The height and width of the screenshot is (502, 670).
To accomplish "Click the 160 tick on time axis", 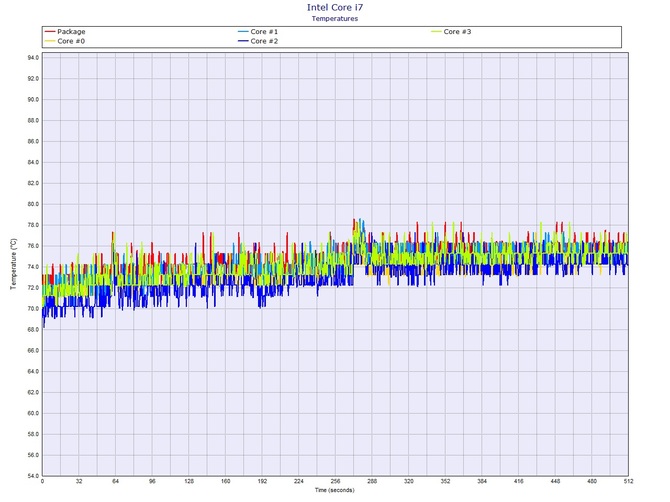I will pos(226,481).
